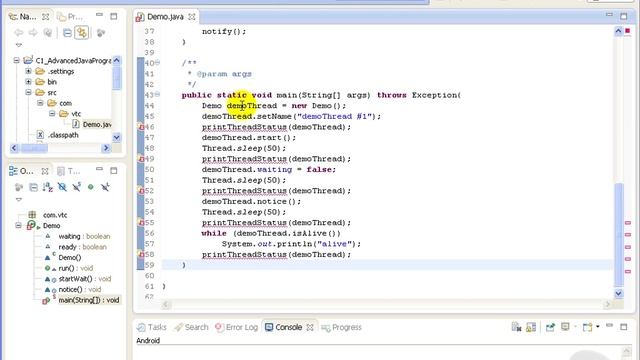Open the Error Log tab

(236, 327)
